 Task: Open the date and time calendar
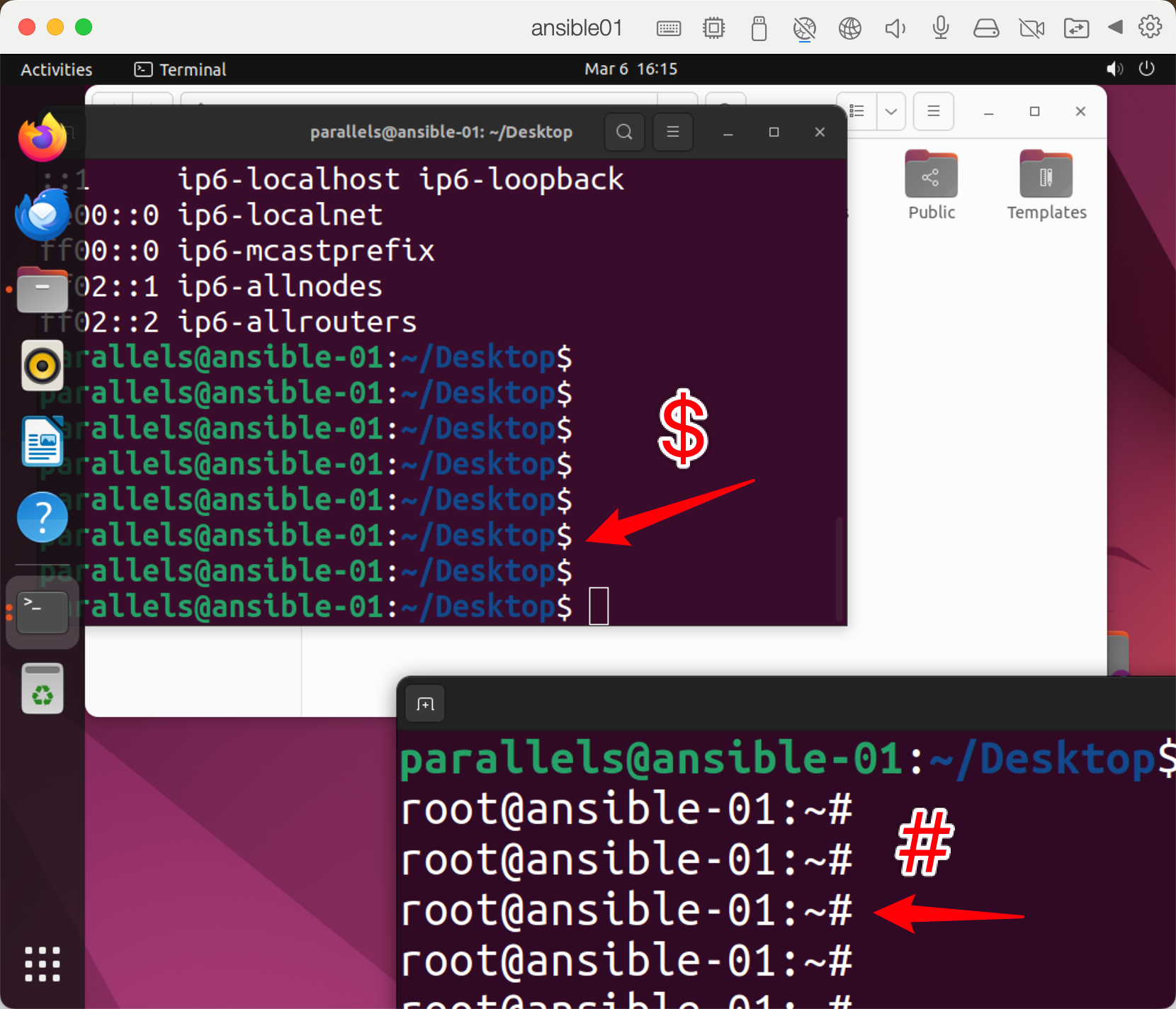coord(631,69)
